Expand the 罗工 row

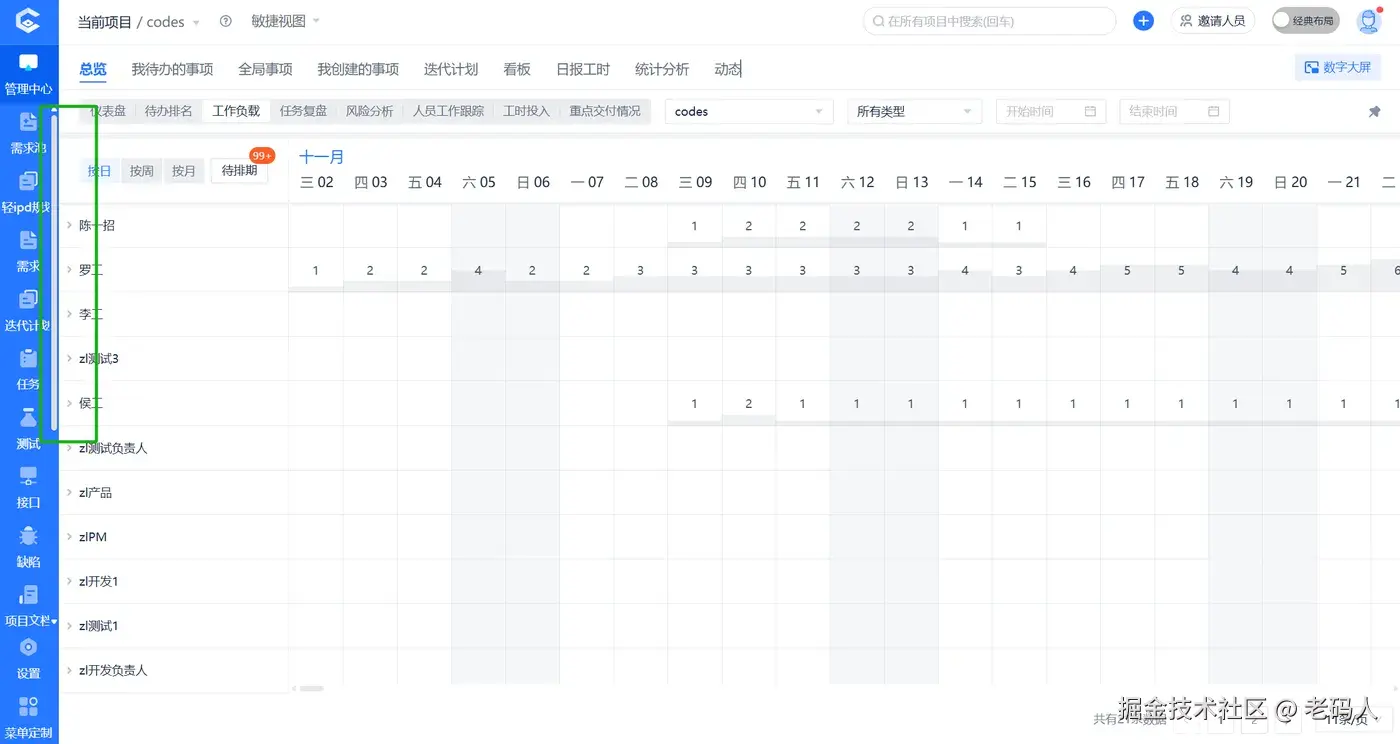click(69, 270)
